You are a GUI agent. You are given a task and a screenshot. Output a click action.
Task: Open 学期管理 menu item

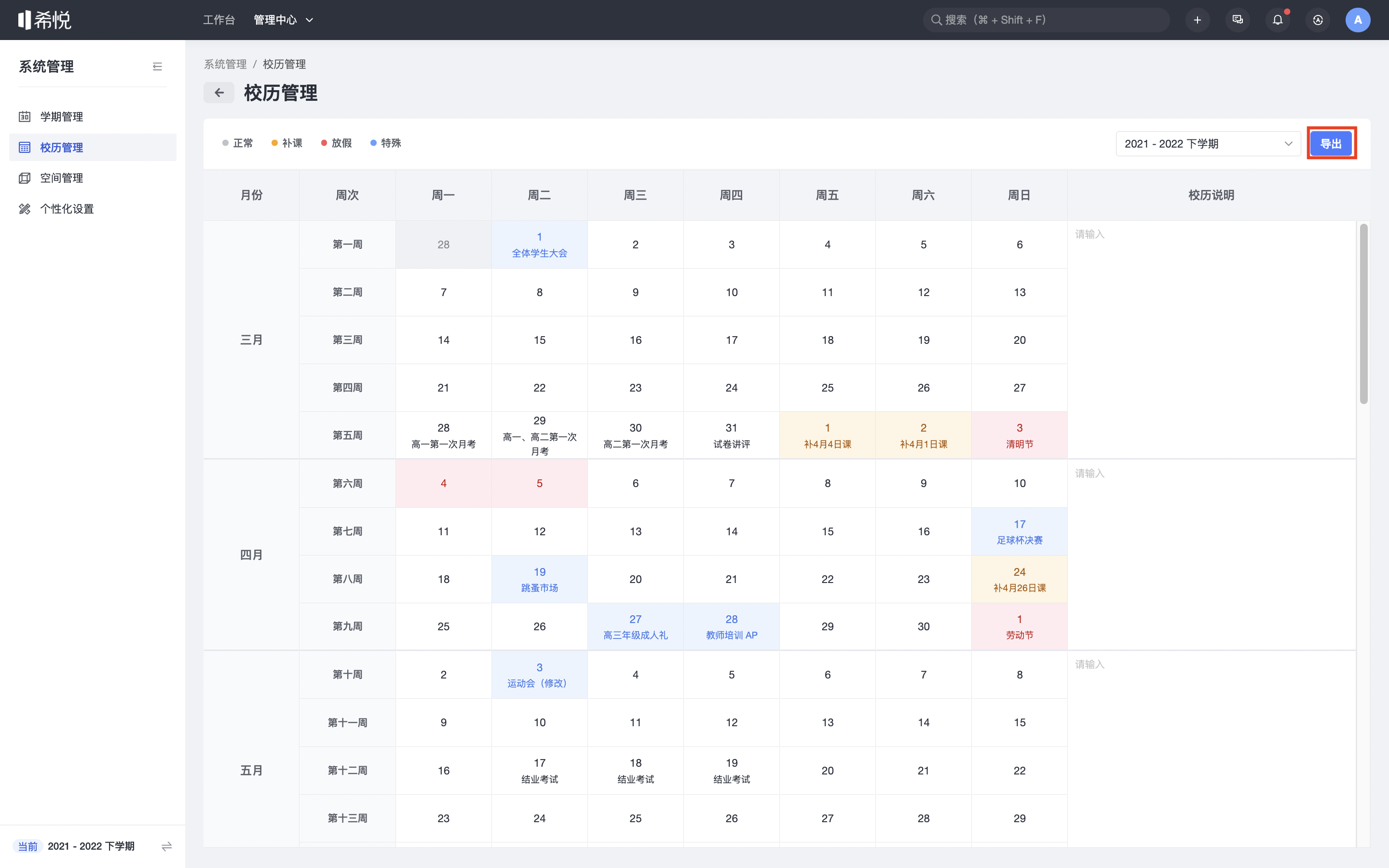tap(93, 117)
